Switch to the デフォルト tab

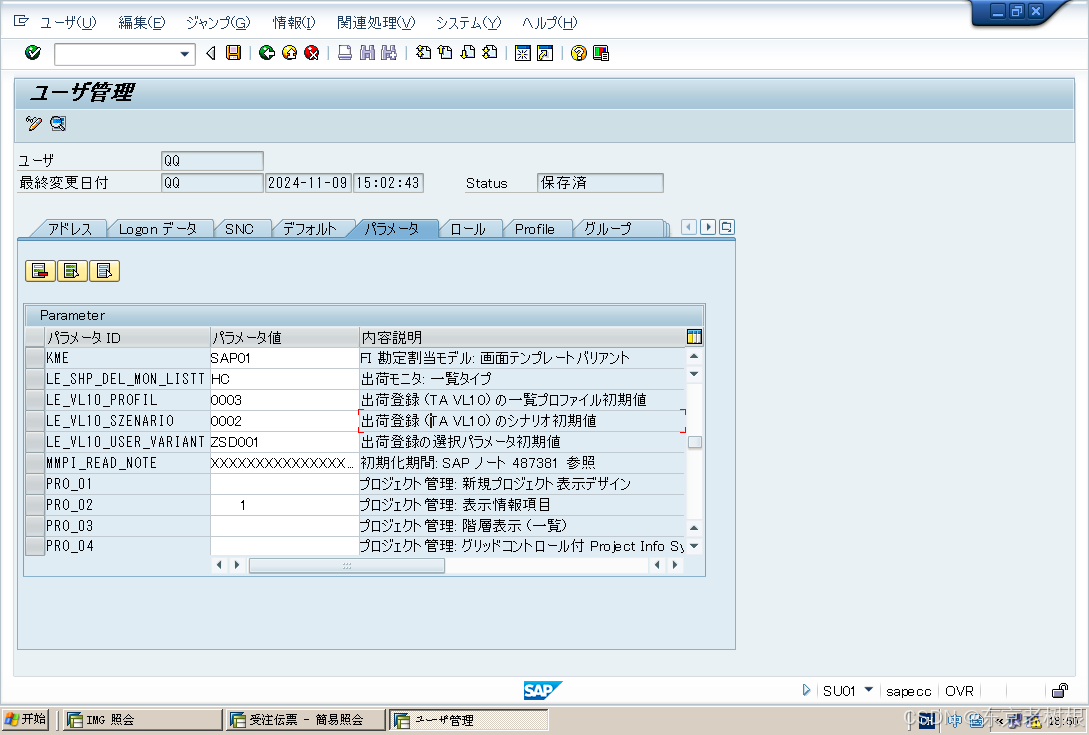coord(309,229)
